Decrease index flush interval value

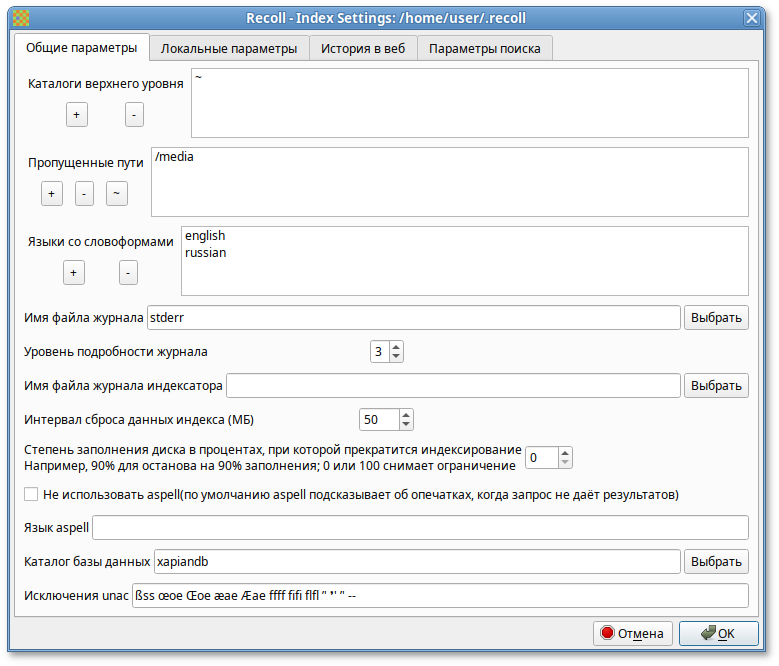pyautogui.click(x=405, y=425)
